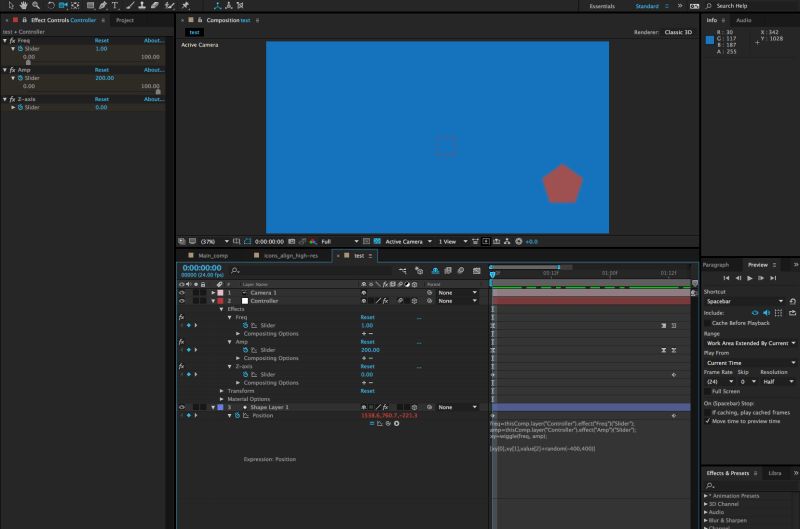Expand Material Options group in timeline
The width and height of the screenshot is (800, 529).
[x=221, y=399]
